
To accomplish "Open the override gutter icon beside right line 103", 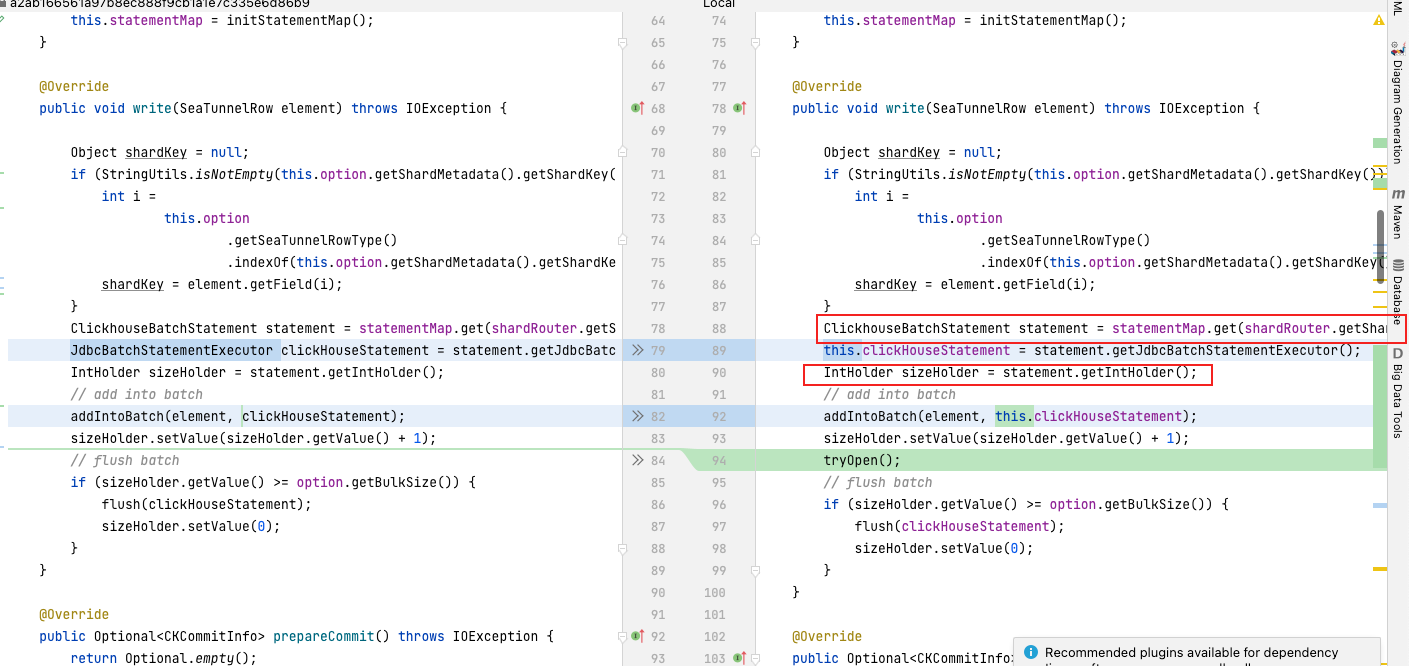I will coord(740,658).
